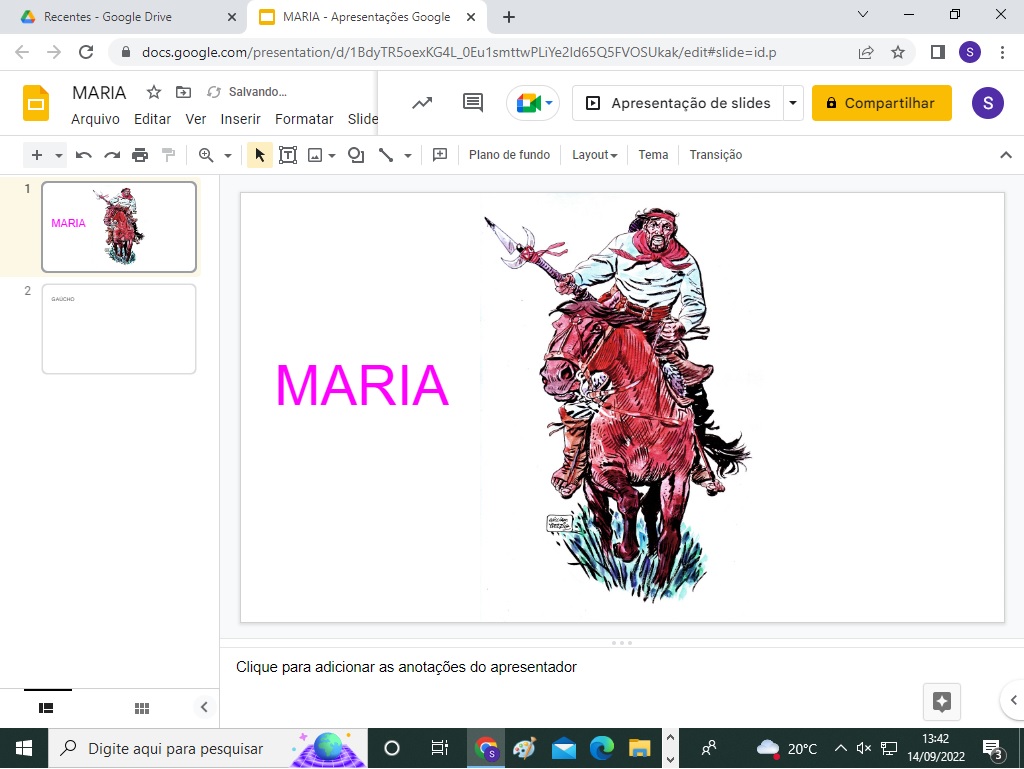Open File Explorer from the taskbar
The width and height of the screenshot is (1024, 769).
[x=639, y=749]
